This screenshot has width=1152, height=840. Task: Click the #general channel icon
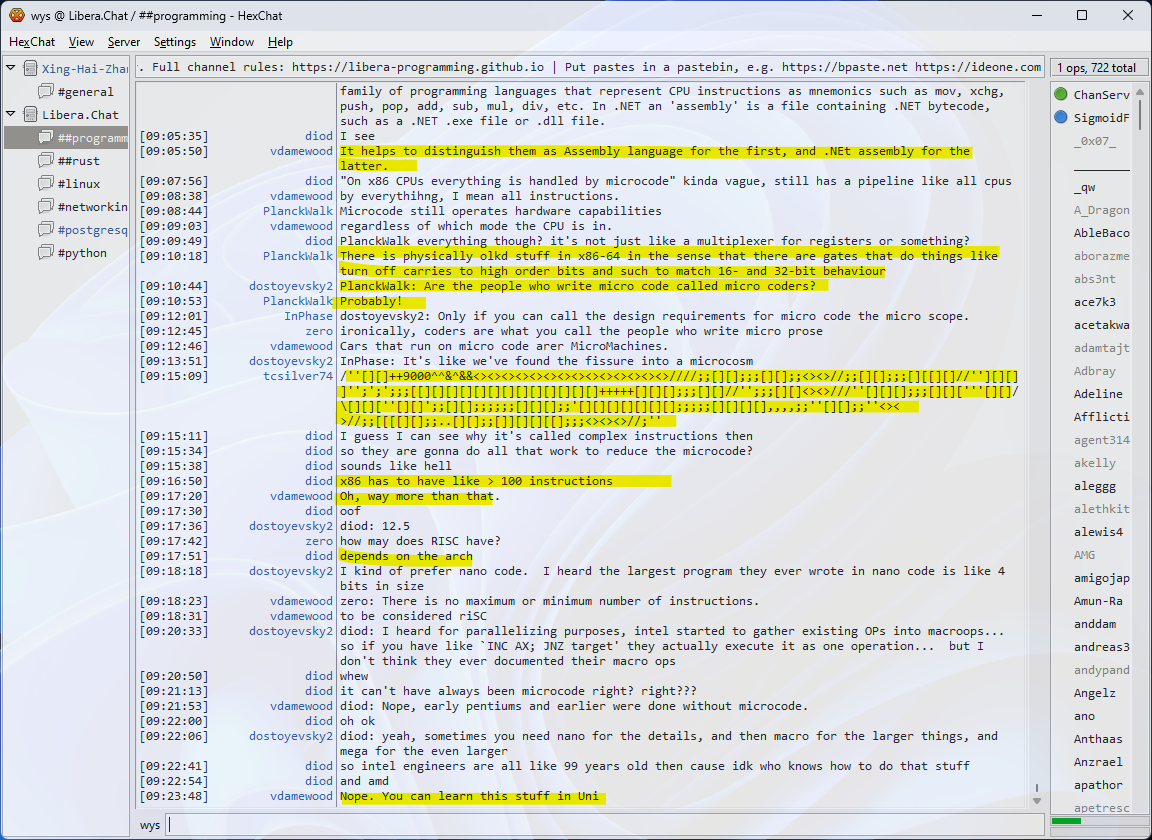coord(46,92)
